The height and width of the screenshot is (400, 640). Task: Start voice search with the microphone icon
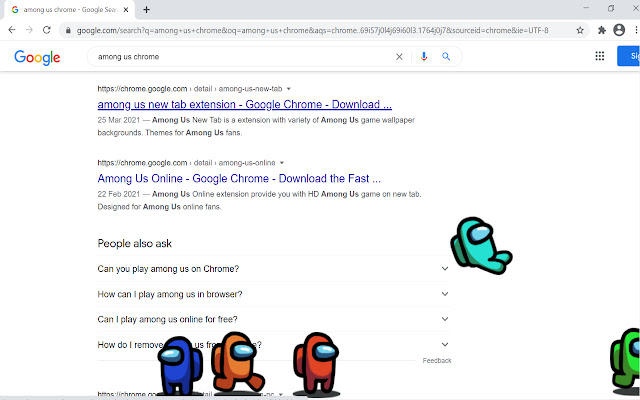pyautogui.click(x=424, y=57)
